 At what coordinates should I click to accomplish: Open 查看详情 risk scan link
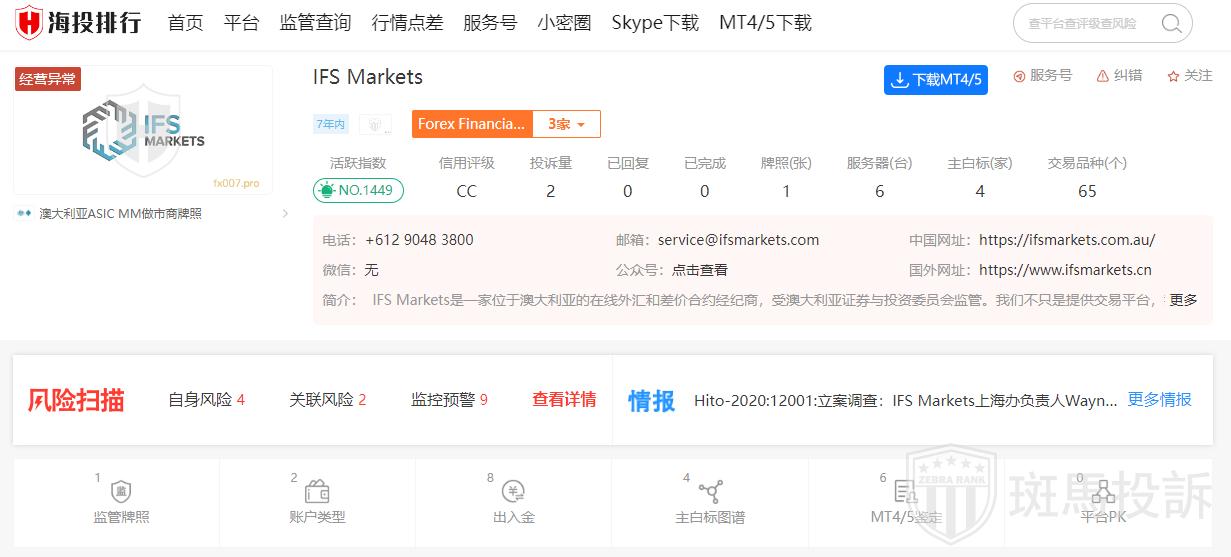click(x=564, y=400)
